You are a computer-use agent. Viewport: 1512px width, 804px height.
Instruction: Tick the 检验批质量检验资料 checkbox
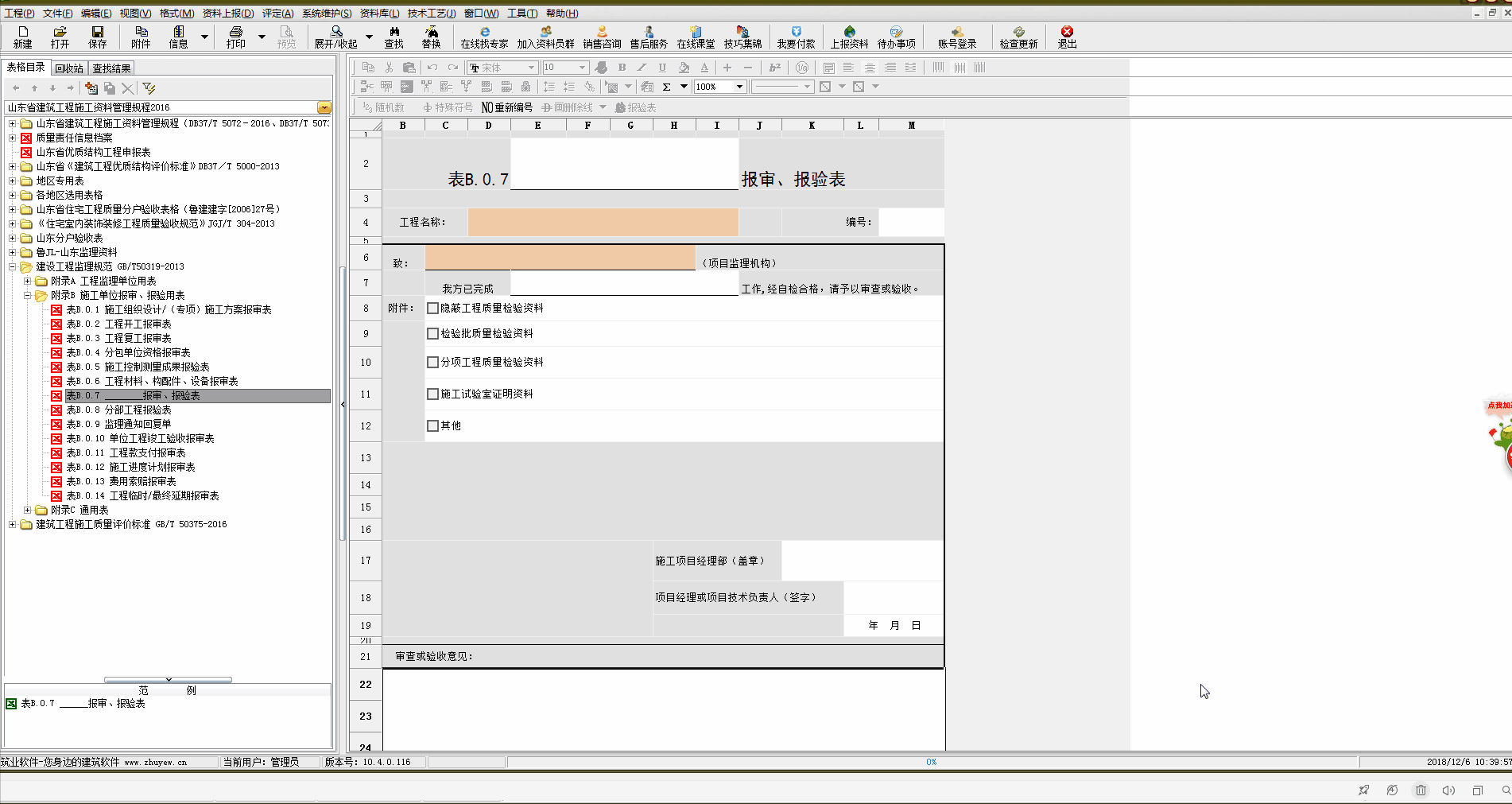click(433, 334)
